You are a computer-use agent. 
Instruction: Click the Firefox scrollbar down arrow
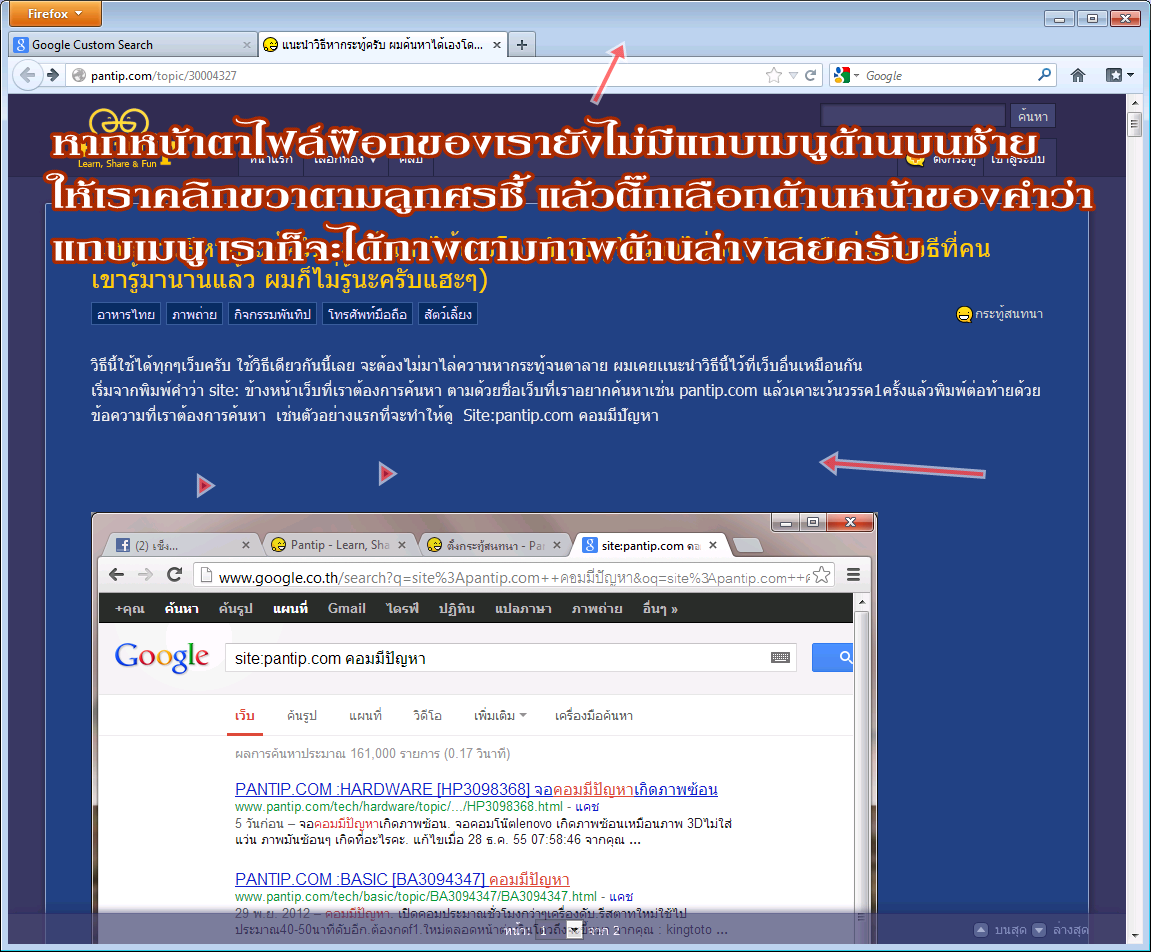click(1135, 935)
